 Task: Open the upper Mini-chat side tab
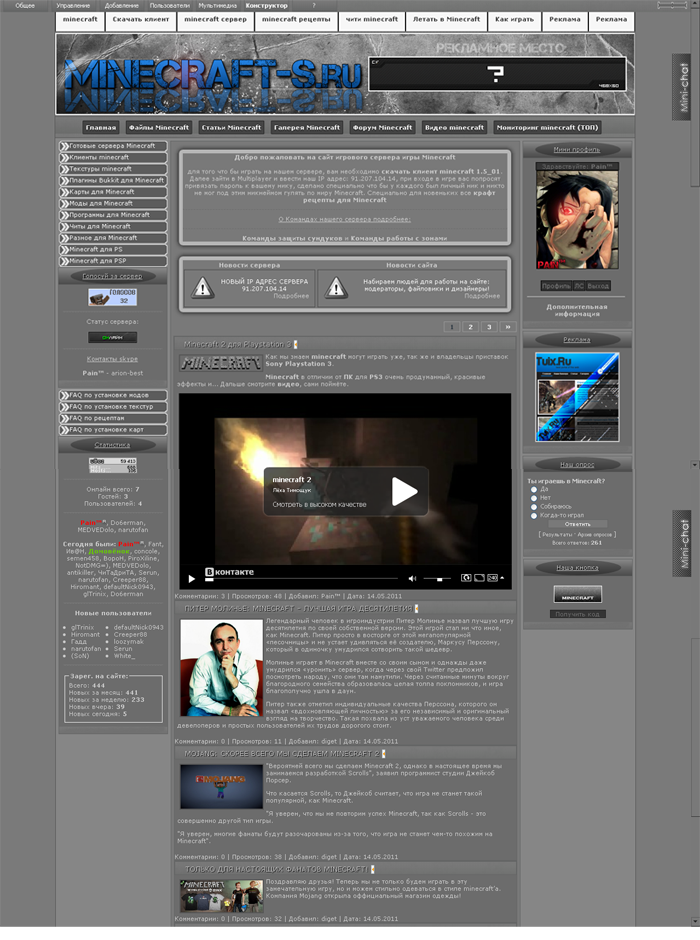683,88
